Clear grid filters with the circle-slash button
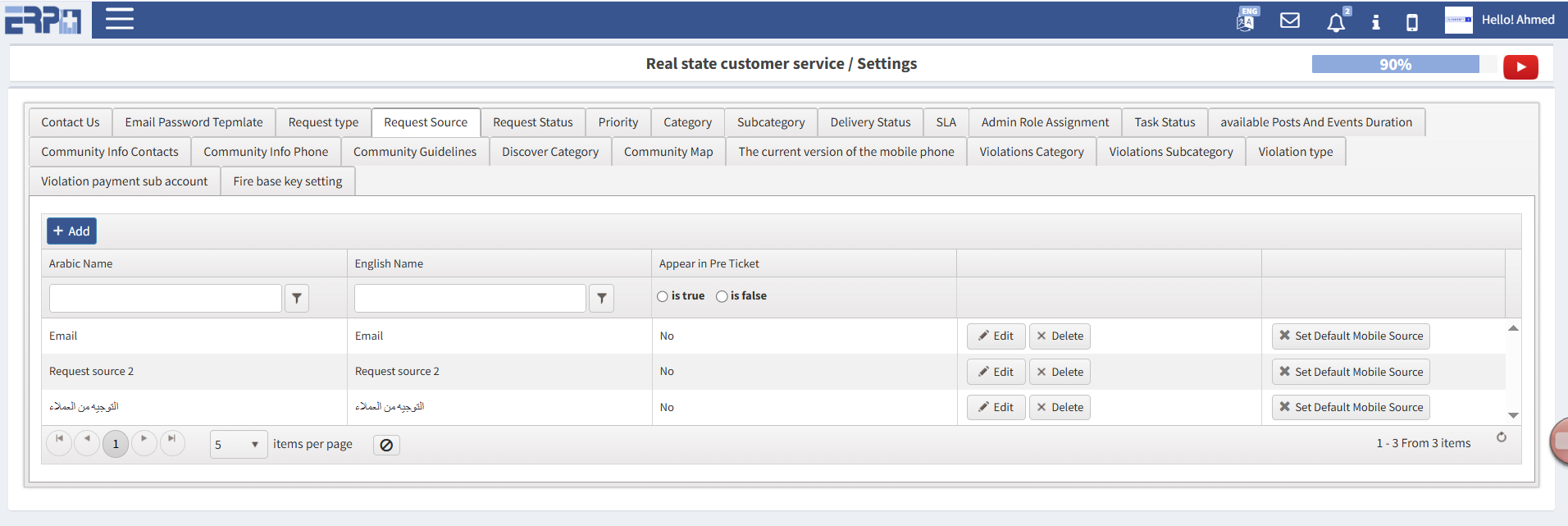1568x526 pixels. pyautogui.click(x=386, y=445)
